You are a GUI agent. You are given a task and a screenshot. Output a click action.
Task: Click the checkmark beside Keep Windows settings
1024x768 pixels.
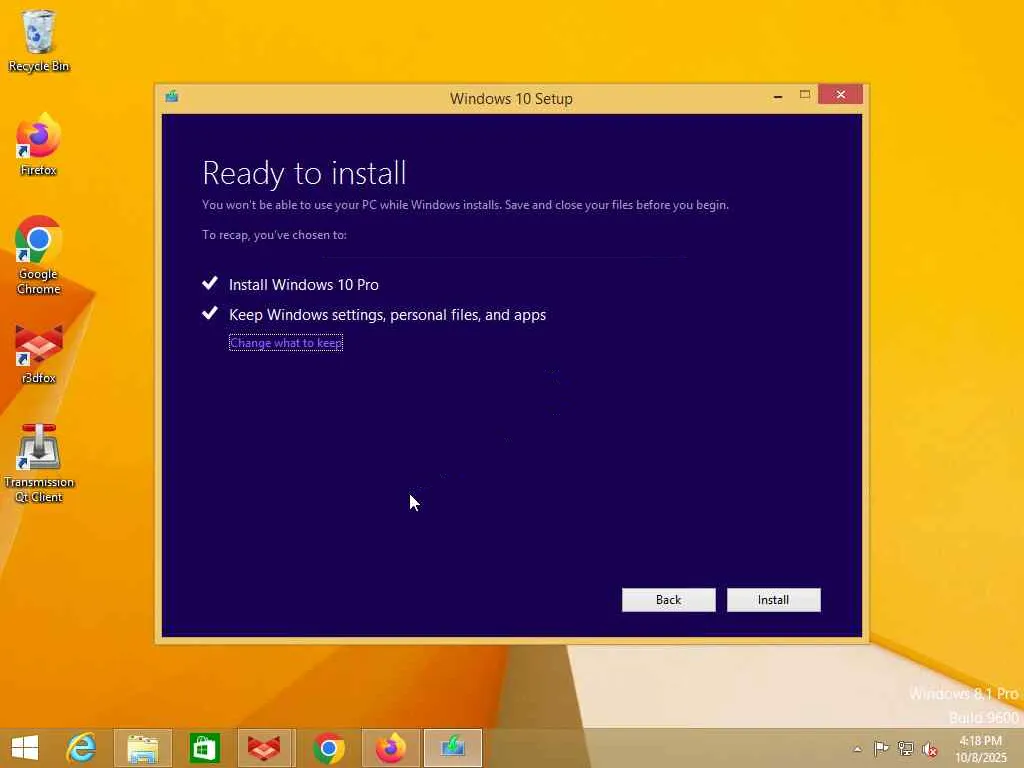point(210,313)
